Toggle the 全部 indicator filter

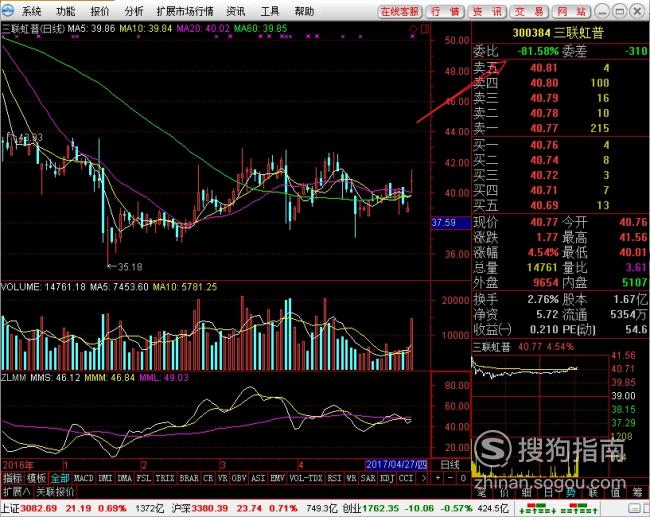pos(60,478)
